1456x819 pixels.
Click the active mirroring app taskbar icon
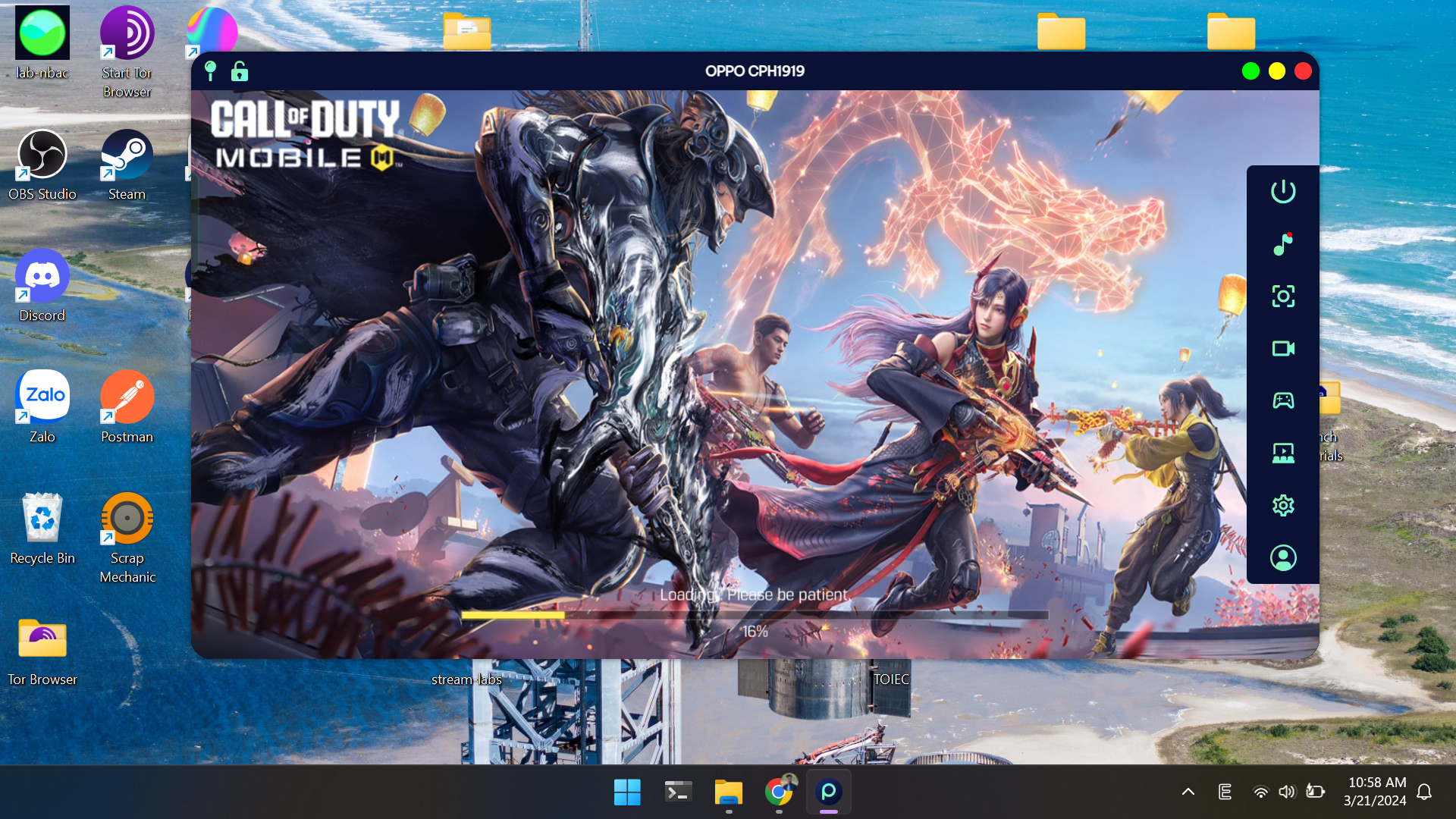(x=829, y=792)
